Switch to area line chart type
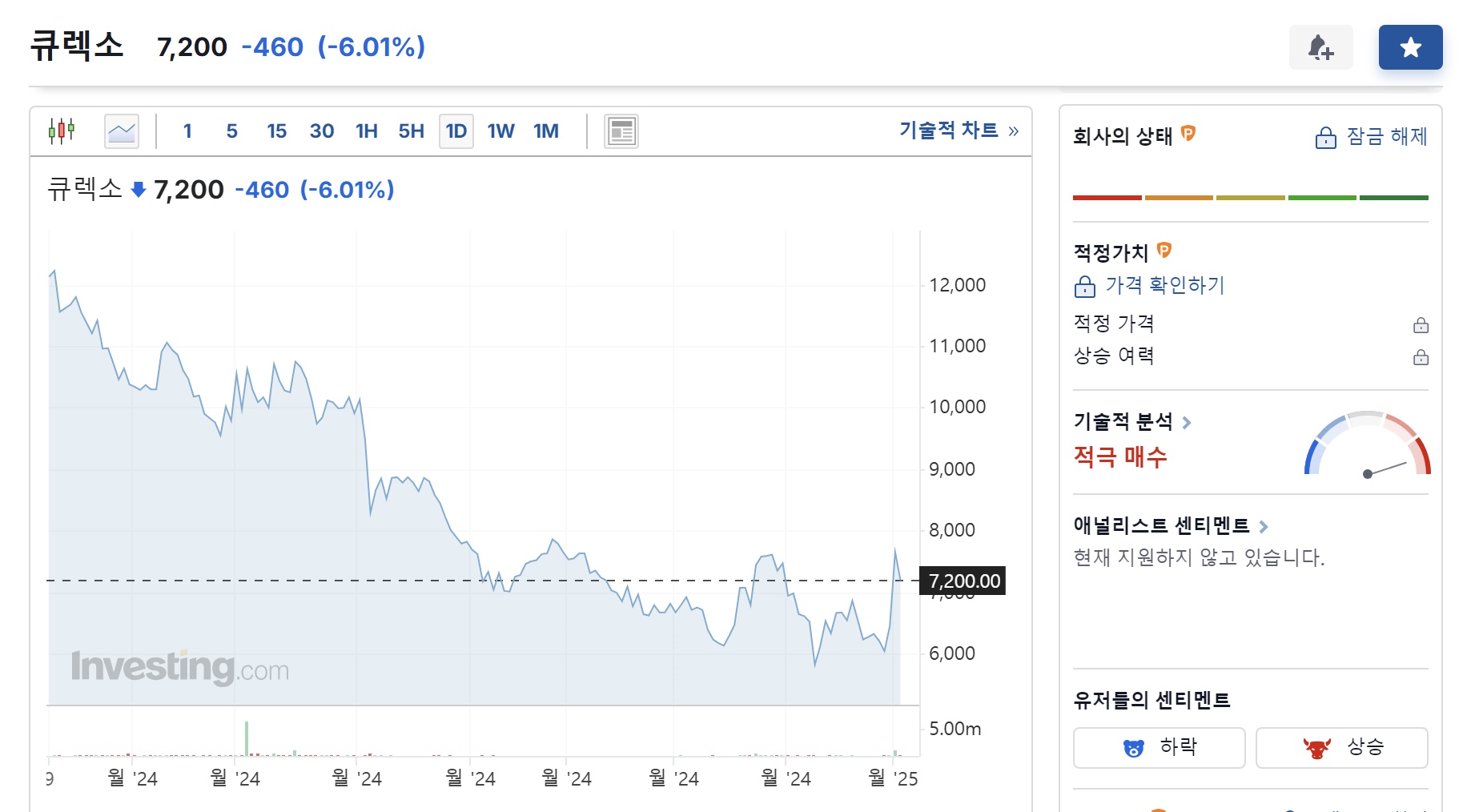1475x812 pixels. point(122,131)
